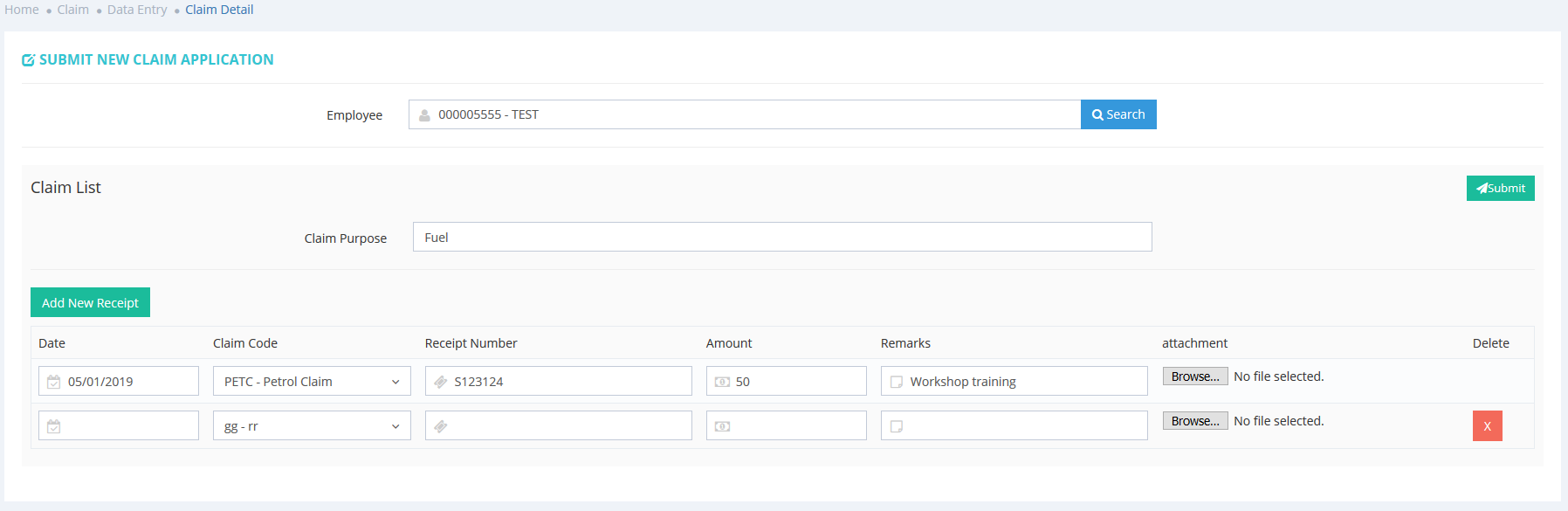Image resolution: width=1568 pixels, height=511 pixels.
Task: Click note icon beside Workshop training remark
Action: pyautogui.click(x=897, y=382)
